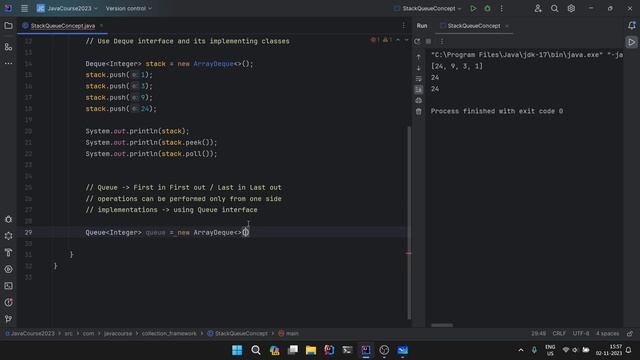Screen dimensions: 640x360
Task: Select the Run panel title tab
Action: pyautogui.click(x=422, y=26)
